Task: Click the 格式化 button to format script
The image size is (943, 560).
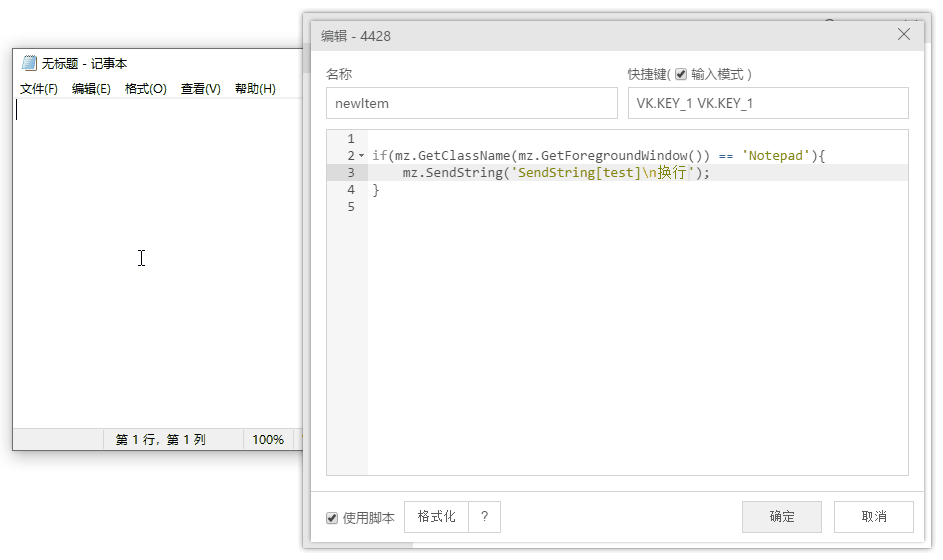Action: click(436, 517)
